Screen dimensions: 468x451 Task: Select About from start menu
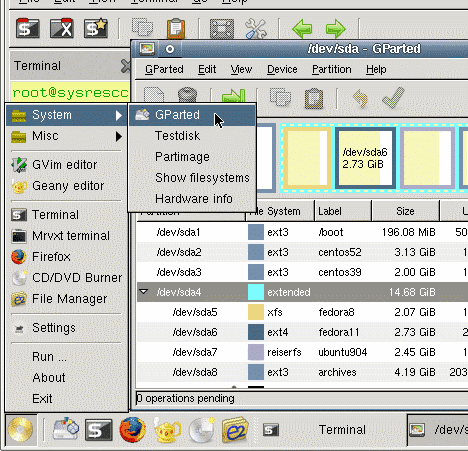point(67,378)
